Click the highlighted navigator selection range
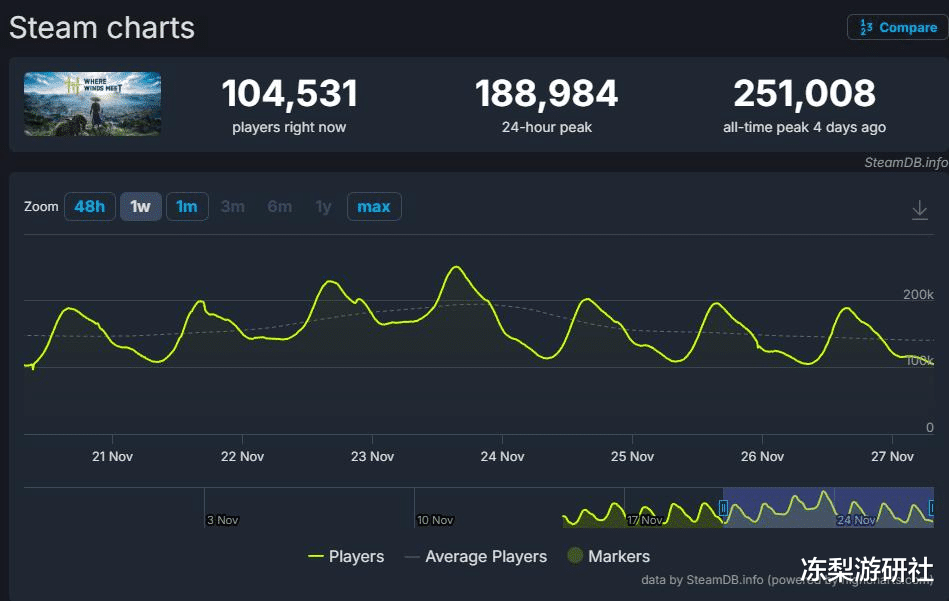The width and height of the screenshot is (949, 601). (828, 507)
